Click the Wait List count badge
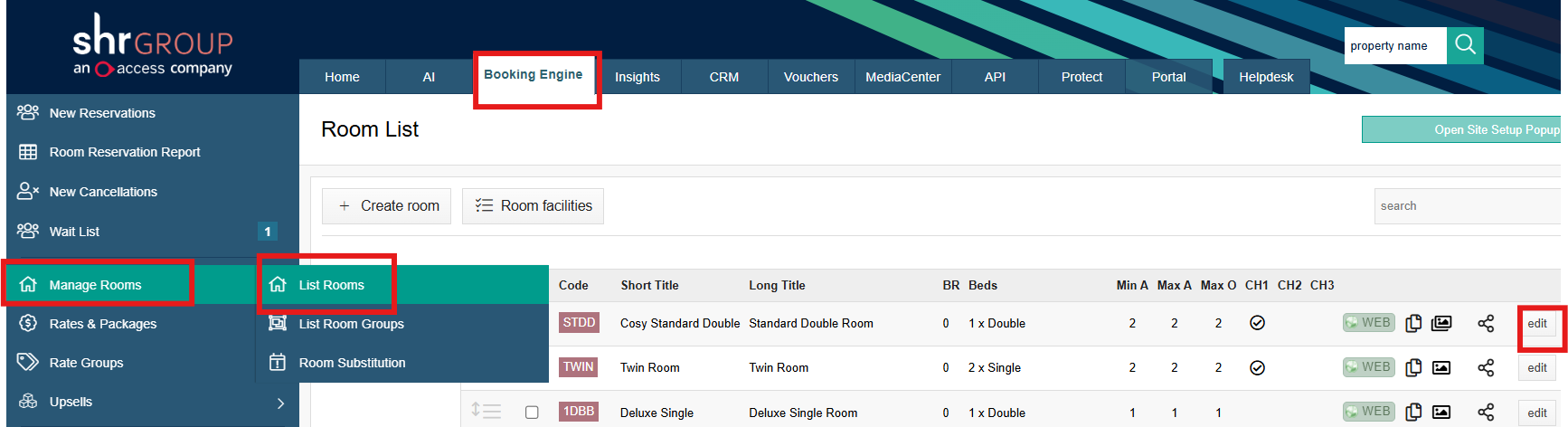The image size is (1568, 427). [x=268, y=232]
